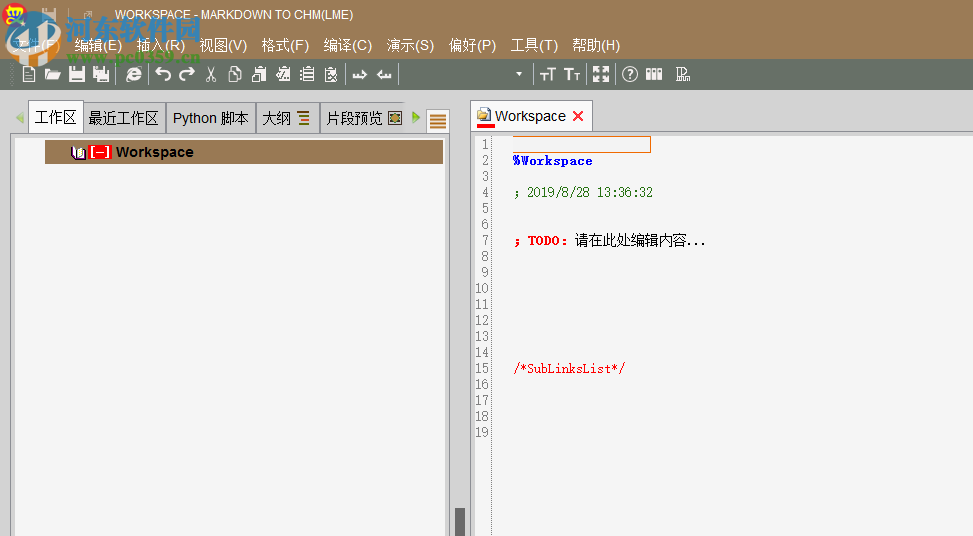Click the clipboard-with-X toolbar icon
This screenshot has height=536, width=973.
(331, 74)
